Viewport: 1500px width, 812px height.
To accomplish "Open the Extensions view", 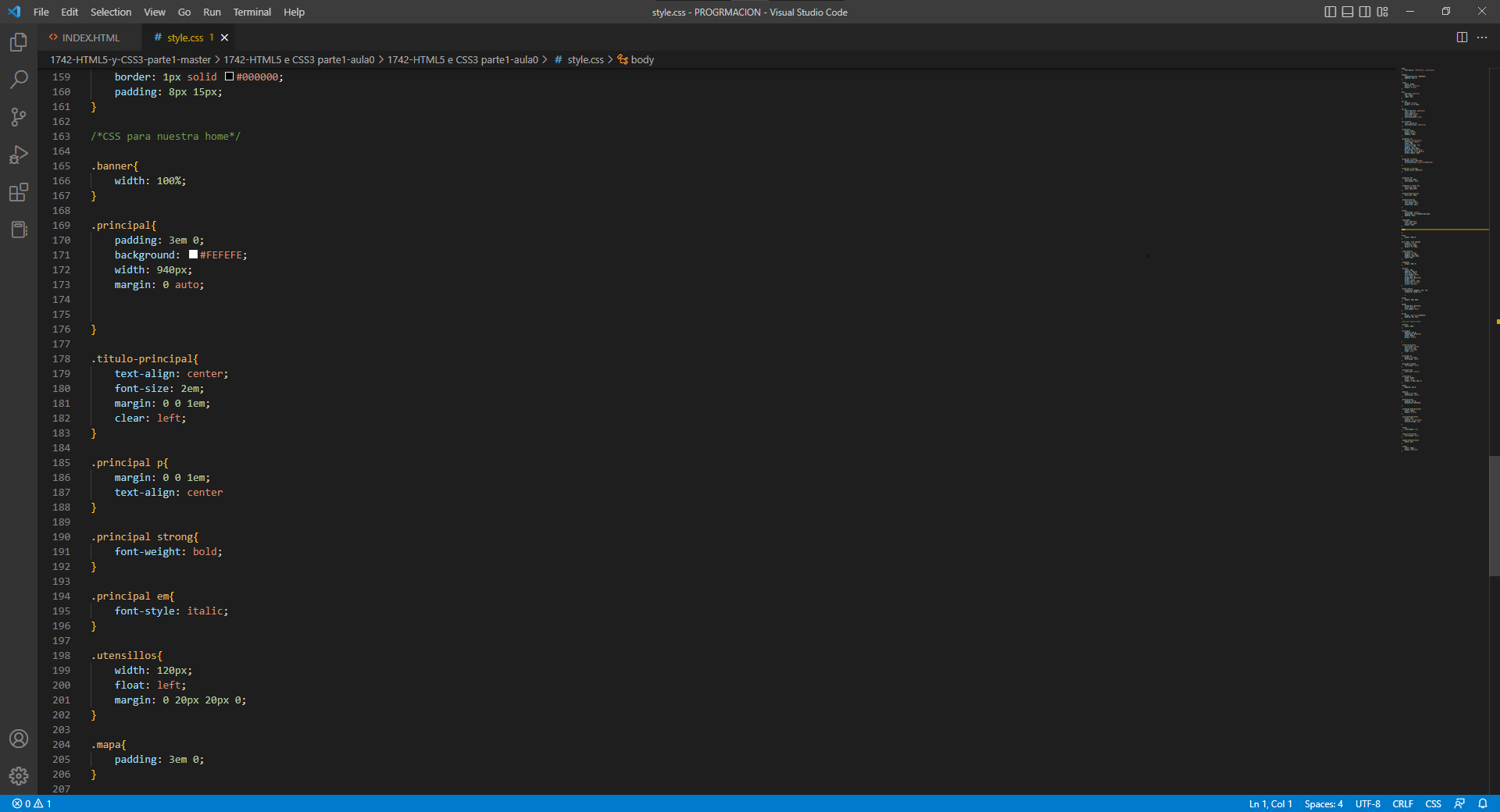I will point(19,192).
